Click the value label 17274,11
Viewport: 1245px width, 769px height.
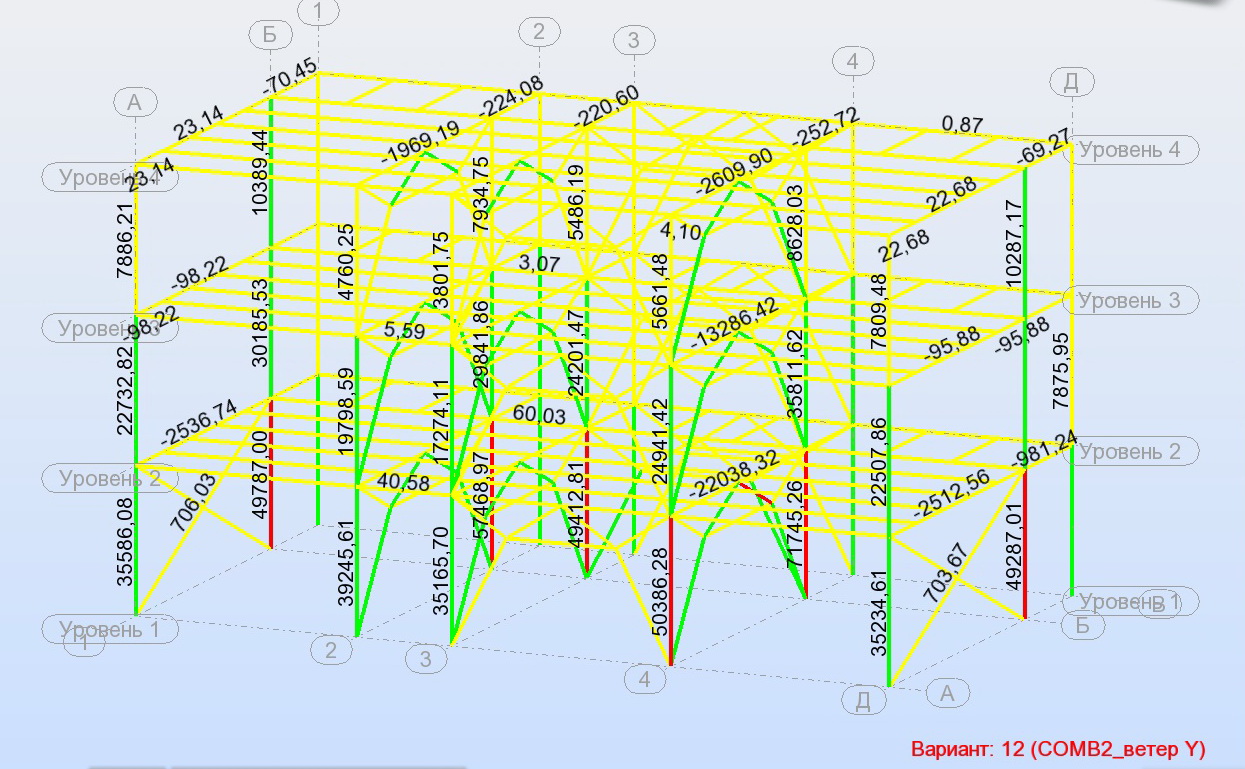coord(440,419)
